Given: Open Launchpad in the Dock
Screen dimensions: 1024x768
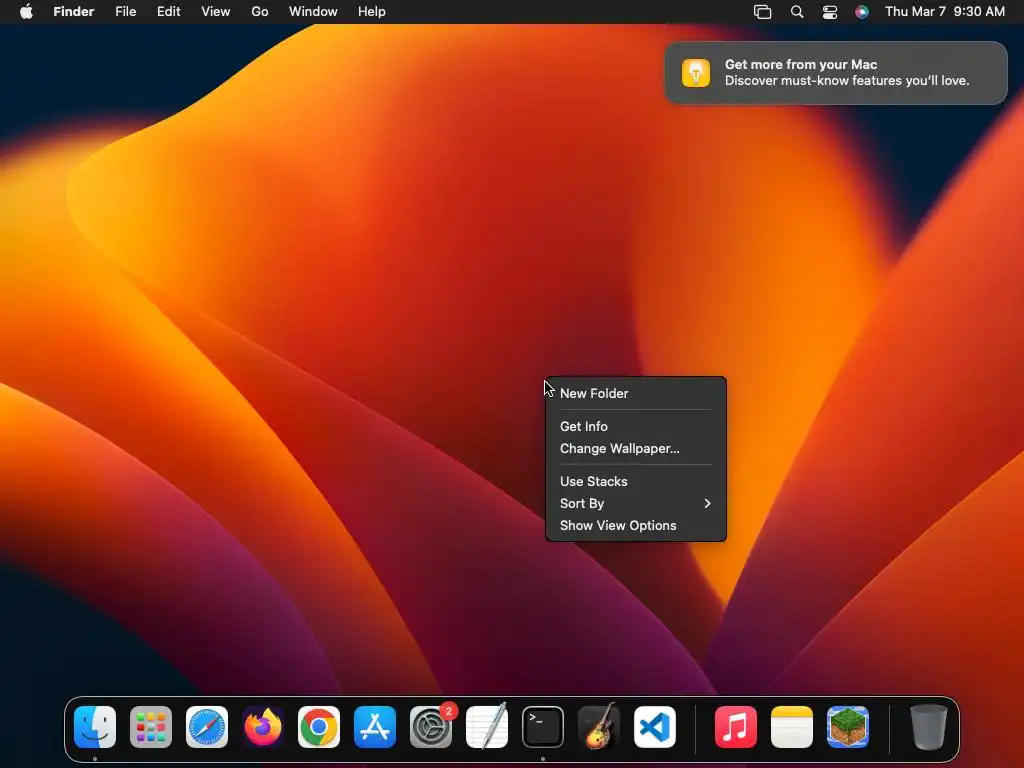Looking at the screenshot, I should [x=151, y=726].
